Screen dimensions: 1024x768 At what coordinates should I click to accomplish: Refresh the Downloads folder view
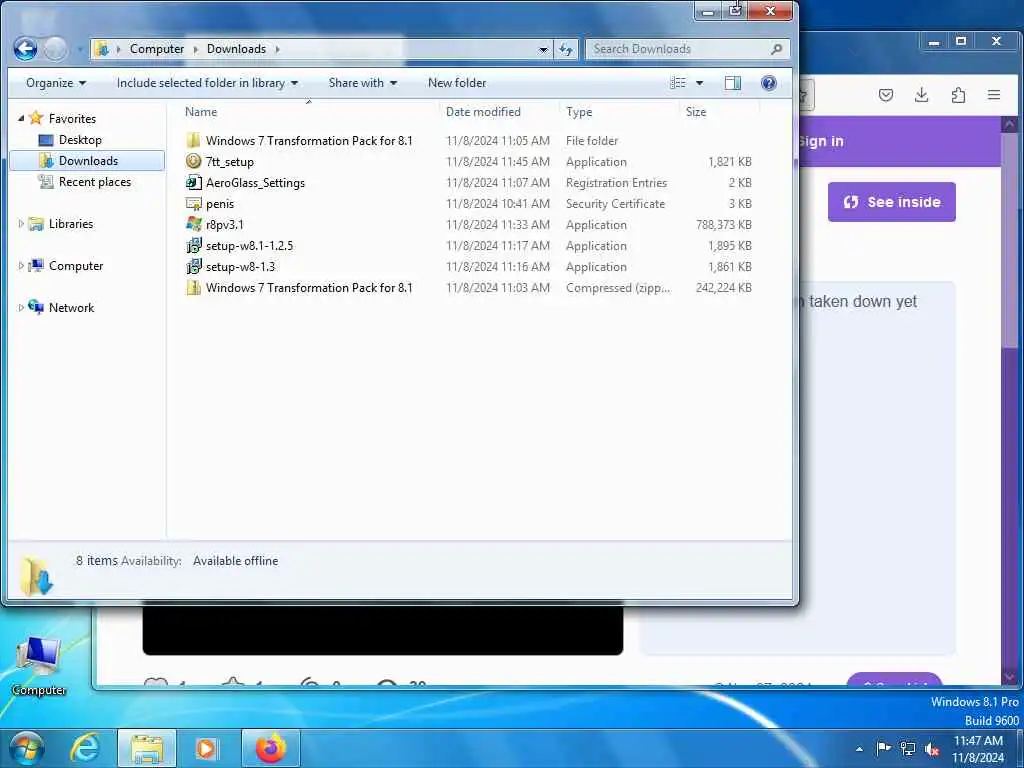click(x=566, y=49)
